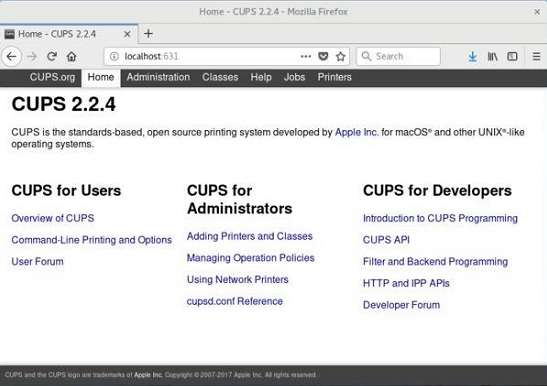This screenshot has width=547, height=386.
Task: Open the Administration tab in CUPS
Action: click(x=158, y=77)
